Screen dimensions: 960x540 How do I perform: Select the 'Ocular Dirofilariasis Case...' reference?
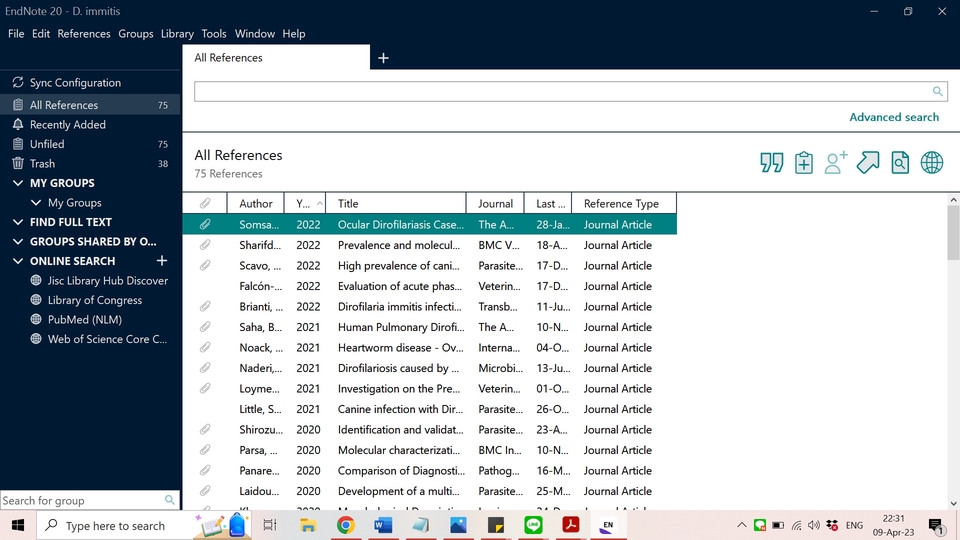pyautogui.click(x=429, y=225)
